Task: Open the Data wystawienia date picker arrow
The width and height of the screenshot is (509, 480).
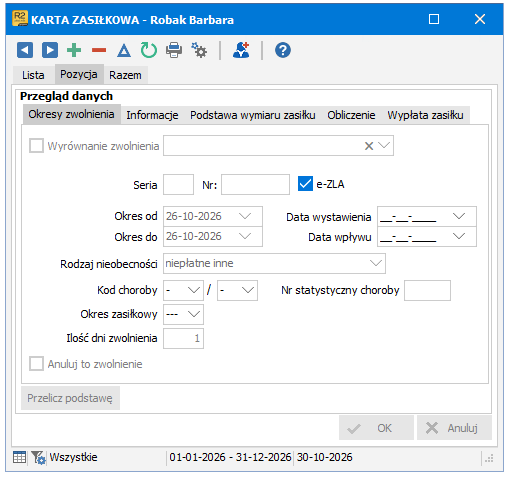Action: tap(459, 216)
